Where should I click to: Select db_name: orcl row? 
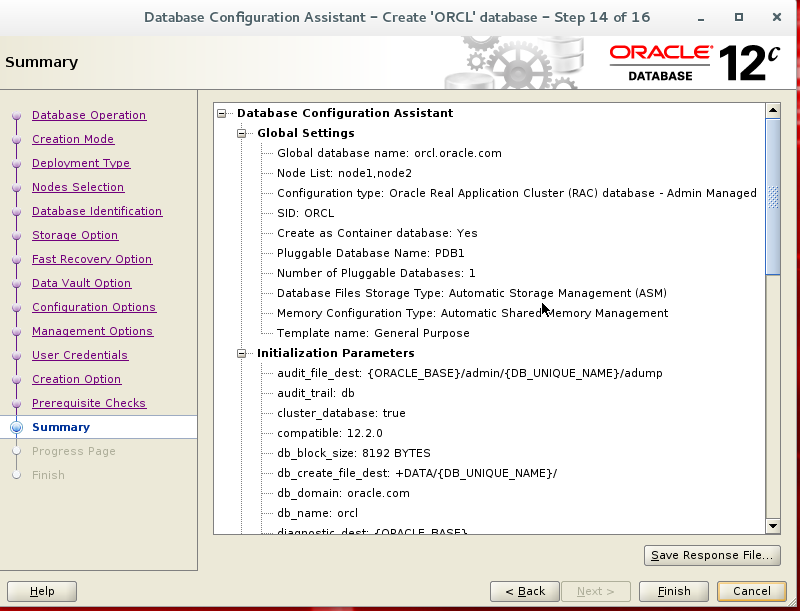[317, 513]
